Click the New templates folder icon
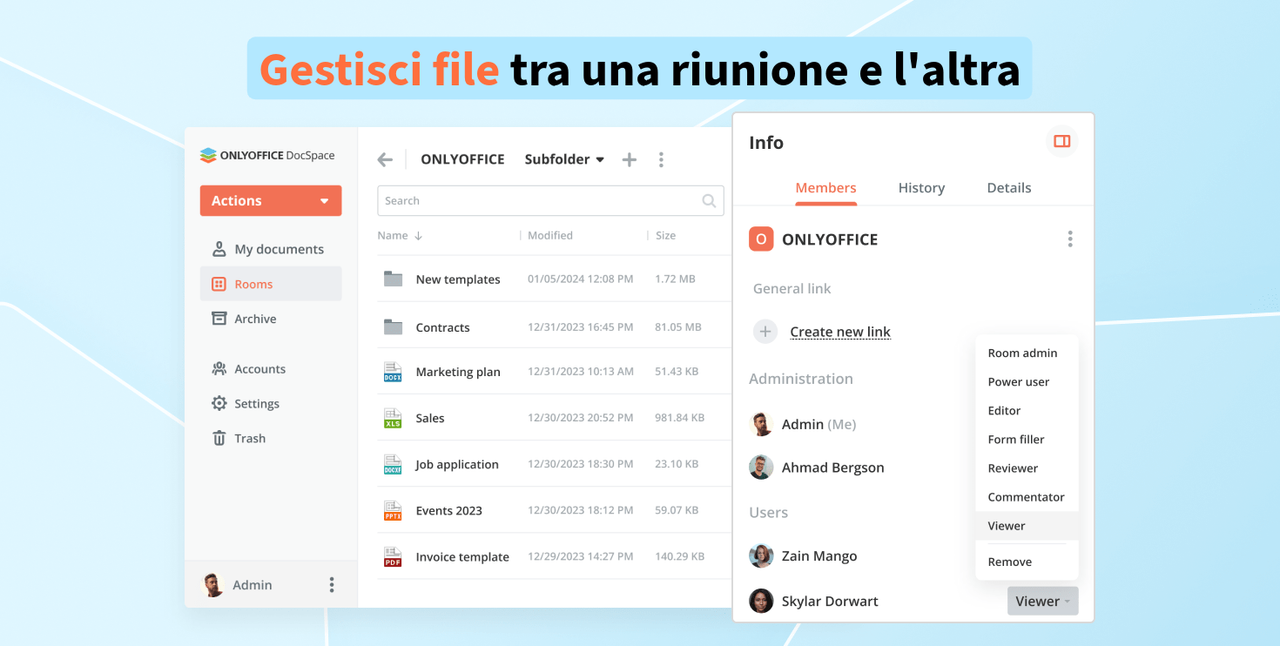1280x646 pixels. [393, 279]
